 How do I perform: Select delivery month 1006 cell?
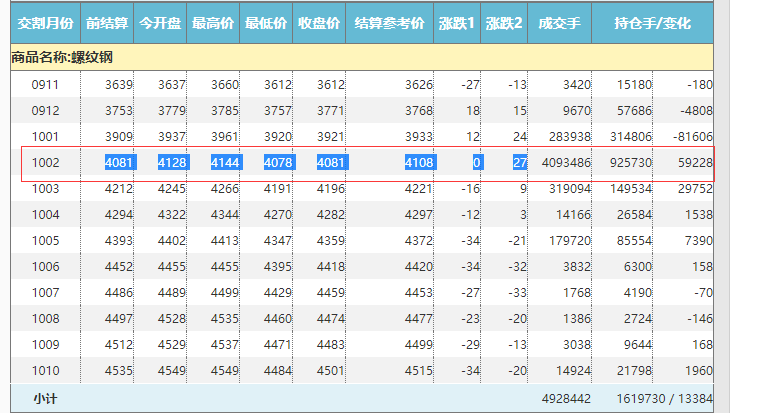pos(45,267)
